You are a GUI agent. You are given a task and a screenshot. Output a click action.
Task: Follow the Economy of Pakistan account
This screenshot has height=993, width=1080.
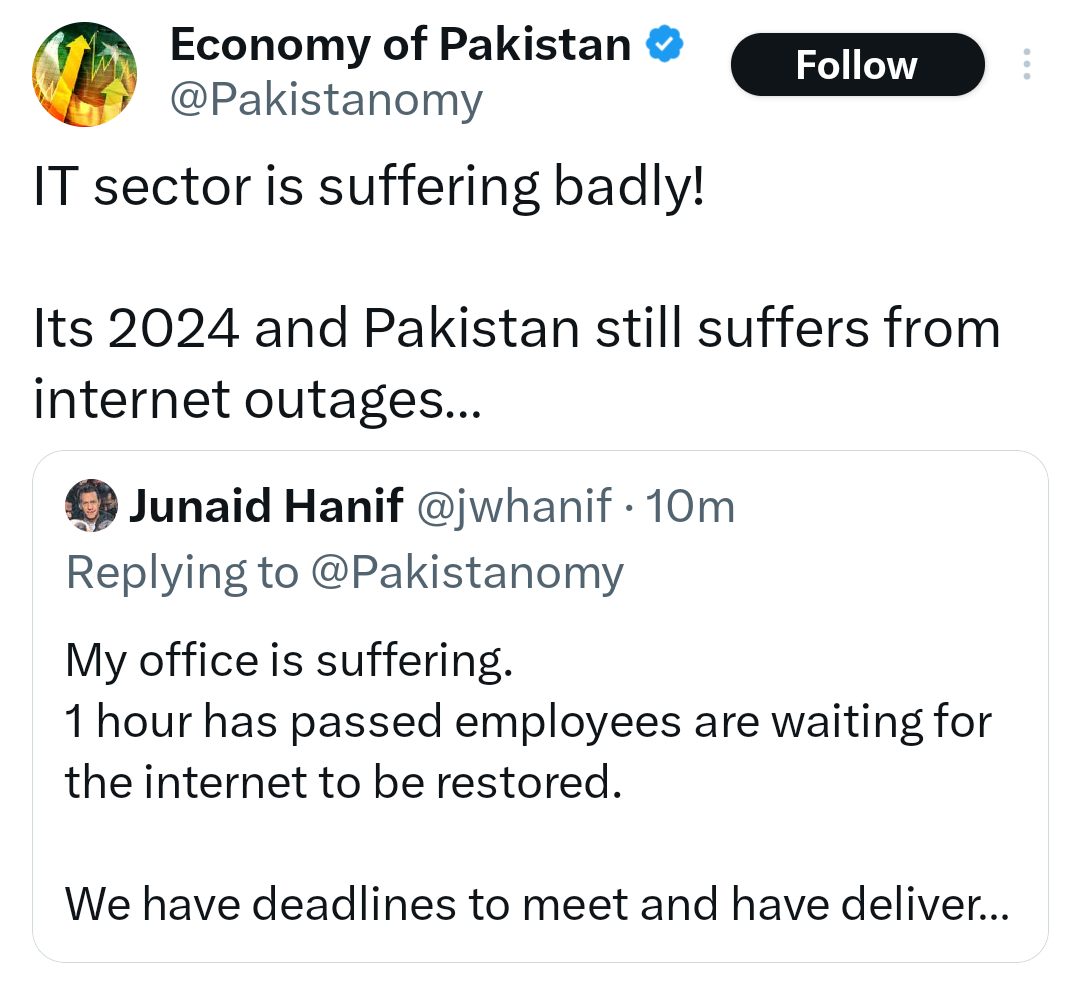coord(857,65)
